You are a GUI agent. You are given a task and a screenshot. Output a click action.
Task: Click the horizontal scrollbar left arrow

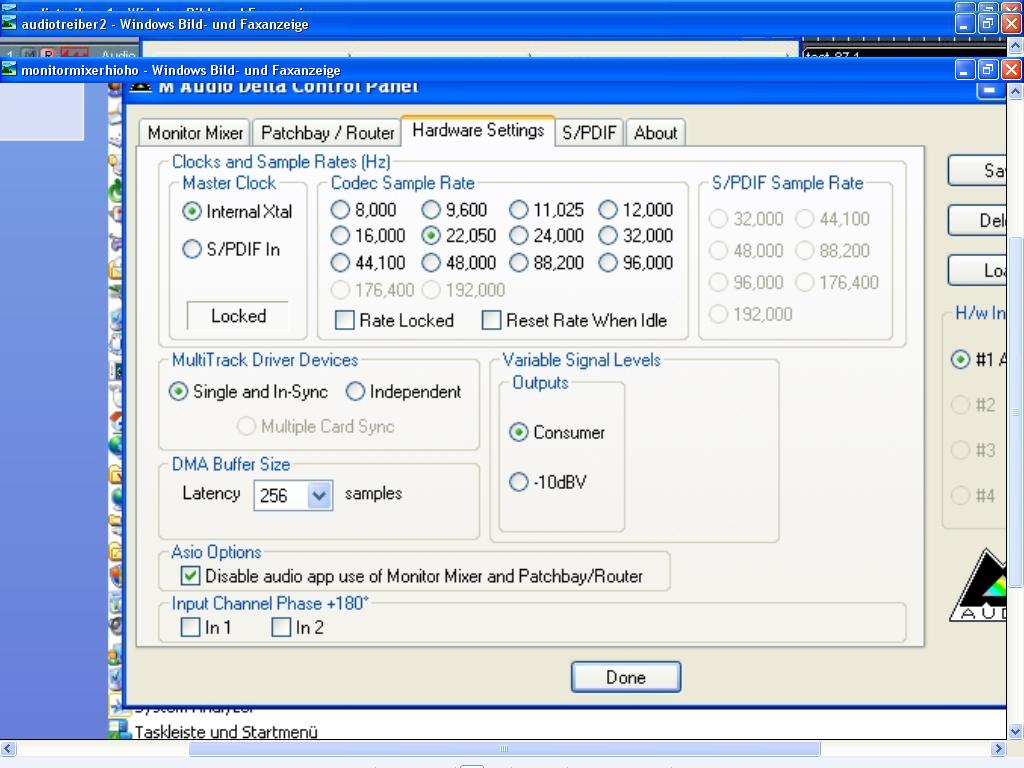tap(8, 748)
